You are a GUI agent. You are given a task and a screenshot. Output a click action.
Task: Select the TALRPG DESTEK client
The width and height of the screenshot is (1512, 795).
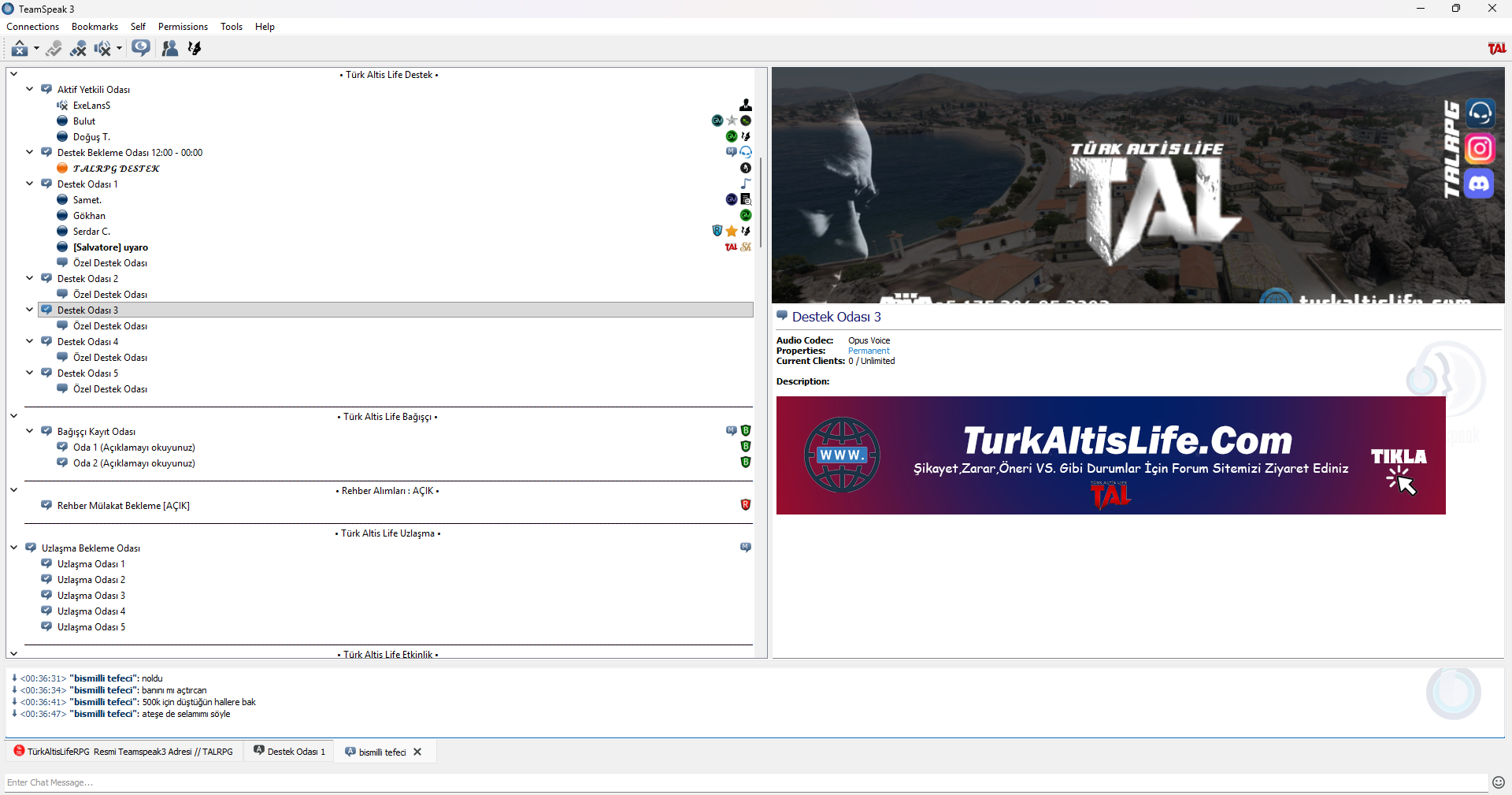click(x=116, y=168)
